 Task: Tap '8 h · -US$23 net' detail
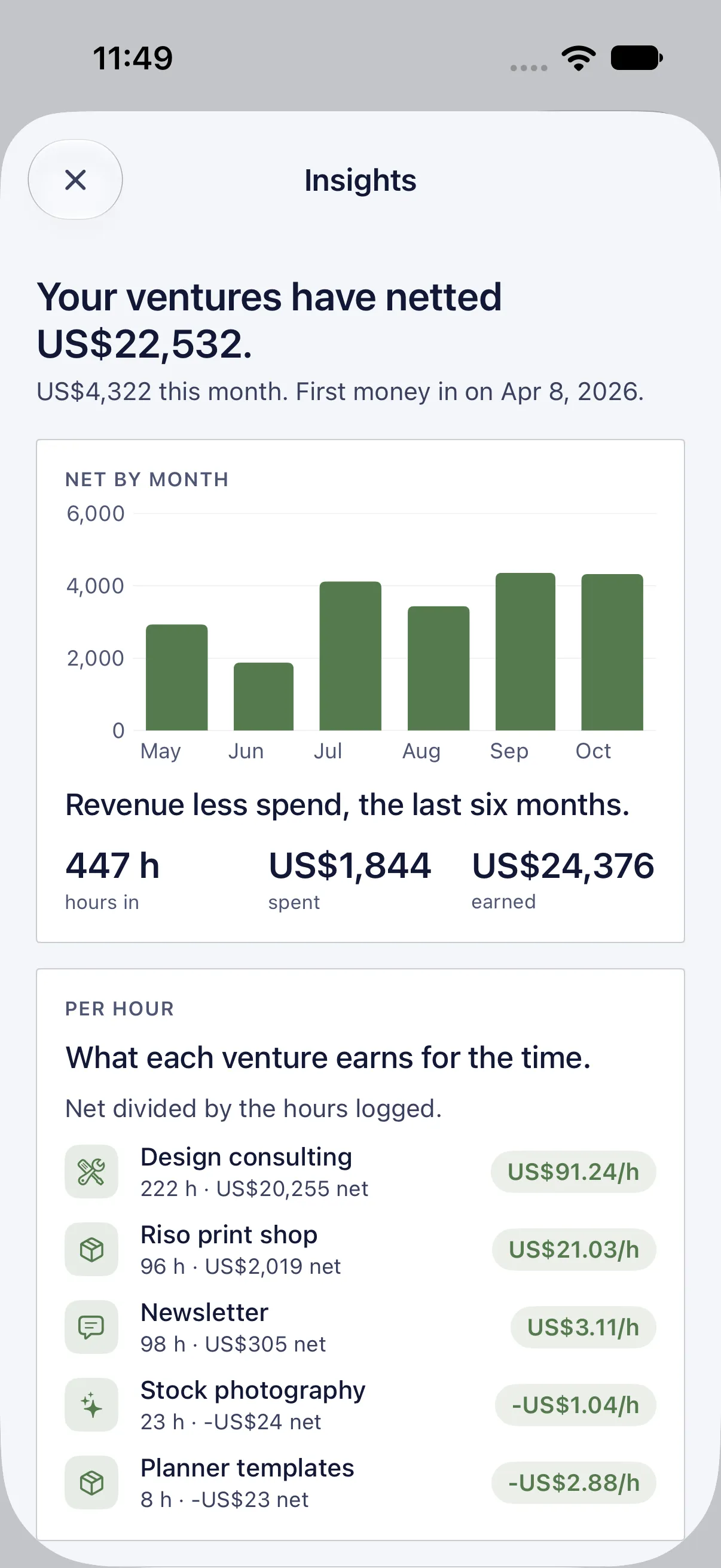[x=225, y=1500]
